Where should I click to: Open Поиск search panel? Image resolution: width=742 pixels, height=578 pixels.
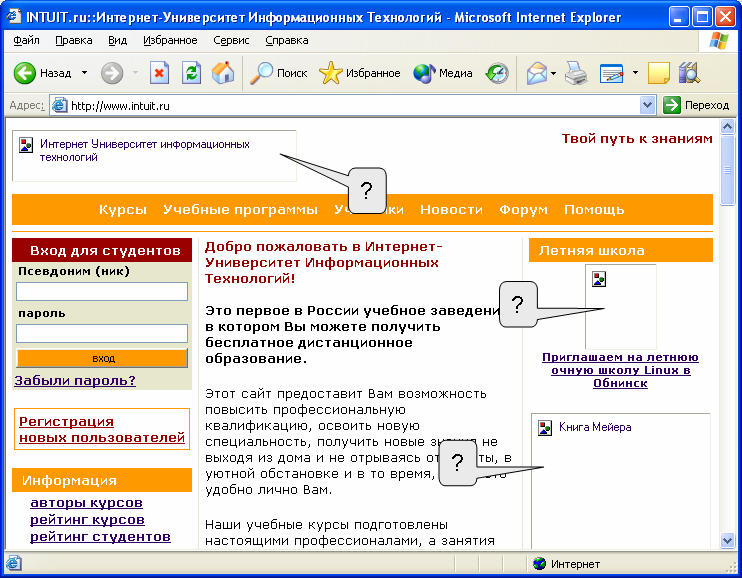point(279,73)
